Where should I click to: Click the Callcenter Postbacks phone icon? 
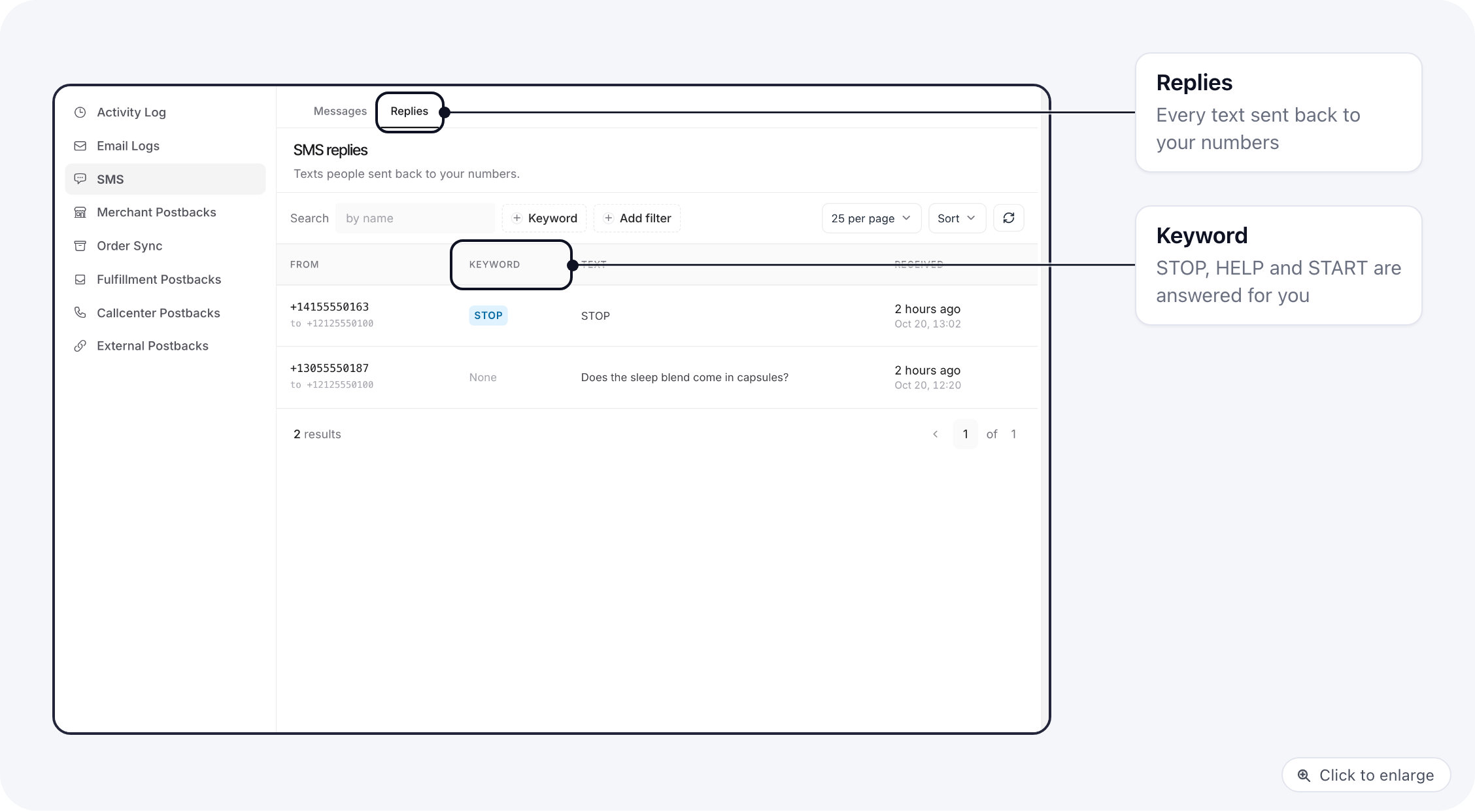pyautogui.click(x=80, y=313)
